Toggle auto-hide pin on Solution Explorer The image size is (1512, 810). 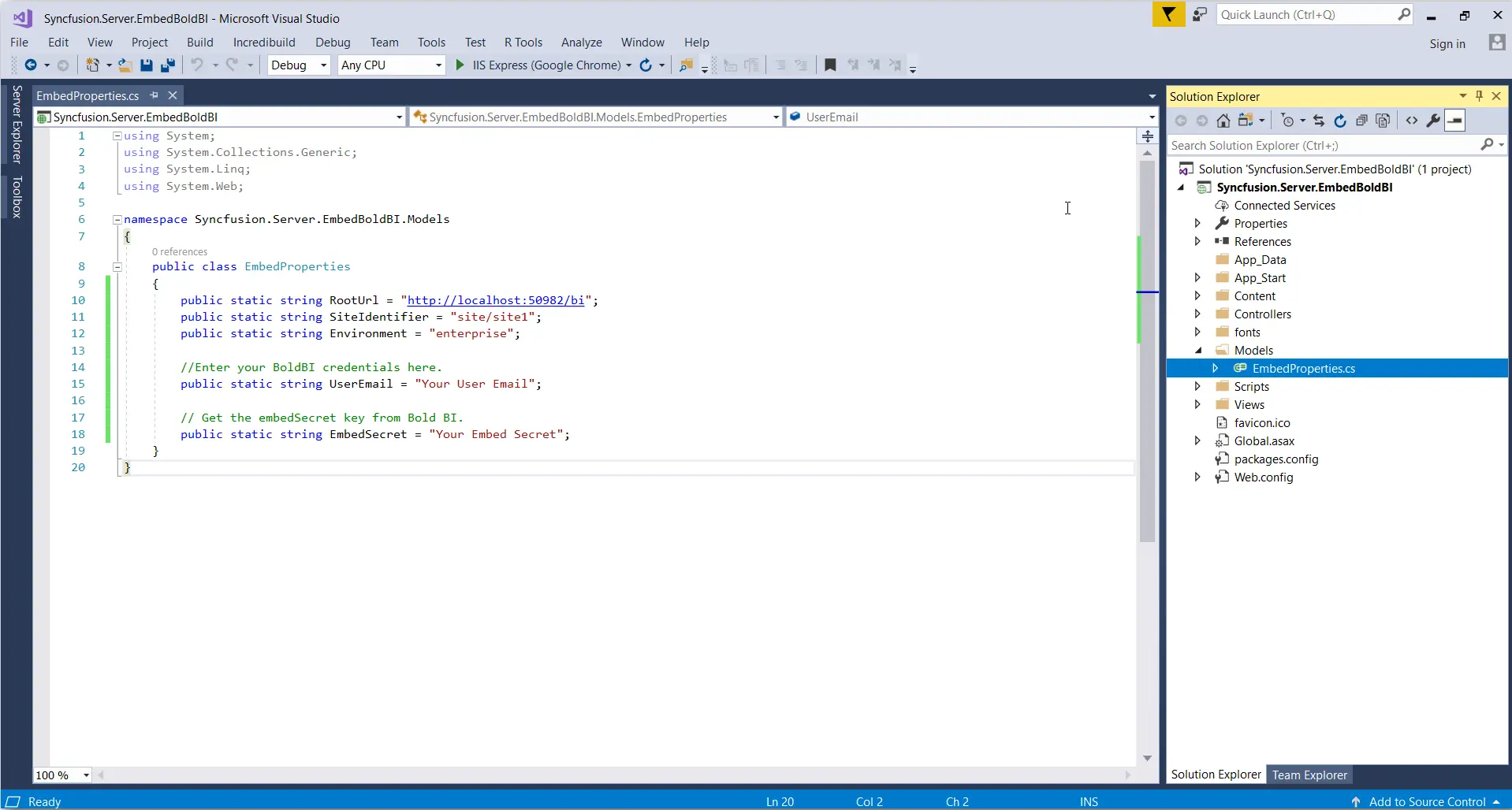click(x=1479, y=96)
